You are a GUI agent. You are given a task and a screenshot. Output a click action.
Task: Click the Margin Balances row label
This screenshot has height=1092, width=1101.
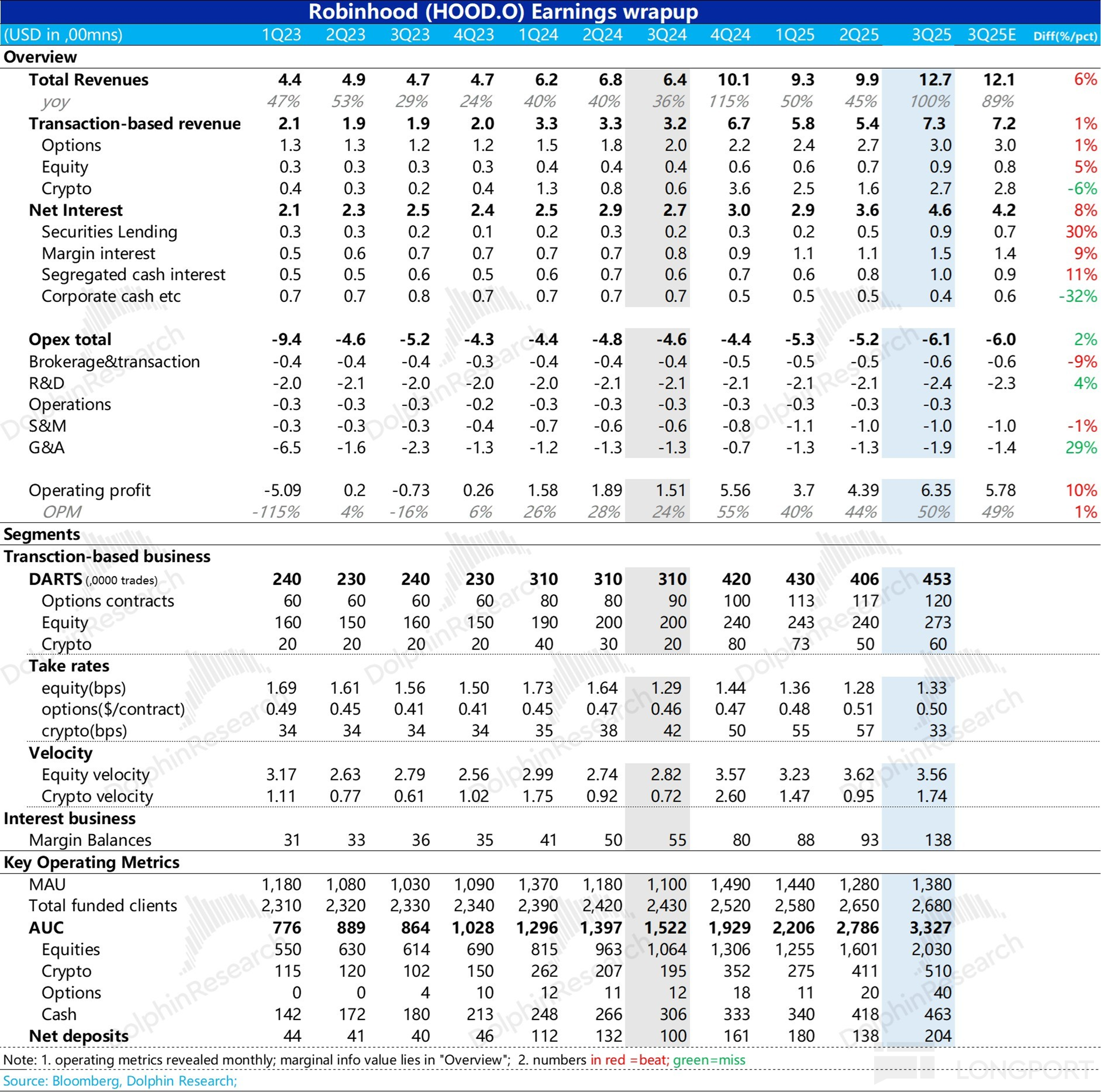(90, 840)
